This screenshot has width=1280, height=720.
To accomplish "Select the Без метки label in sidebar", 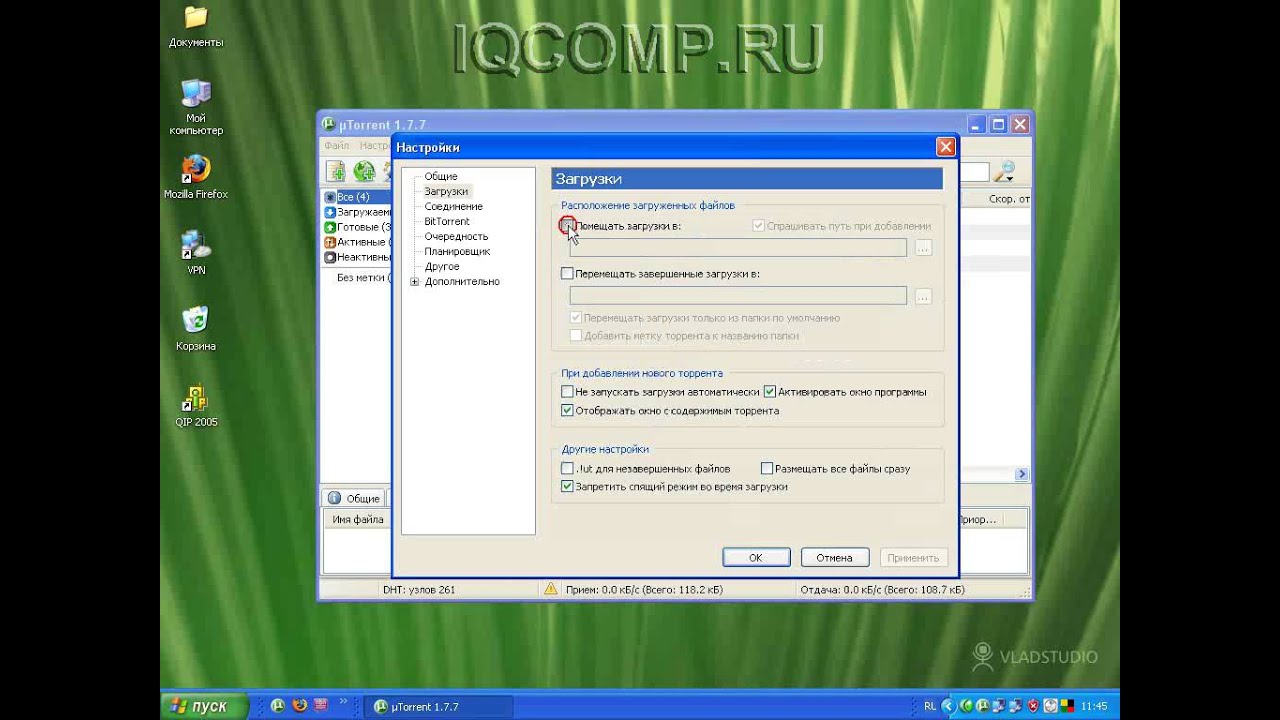I will [363, 277].
